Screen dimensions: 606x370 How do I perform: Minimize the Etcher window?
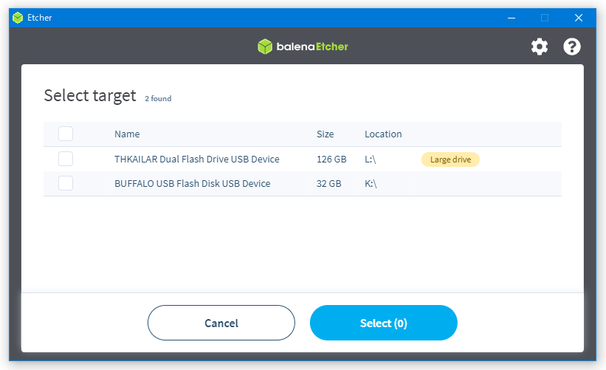click(x=511, y=18)
